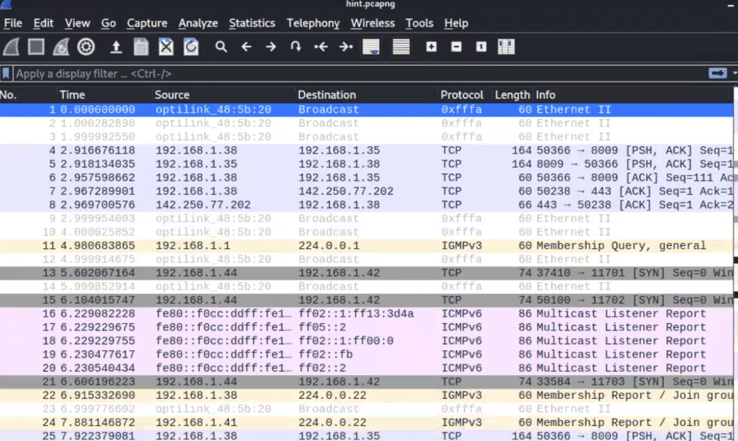Viewport: 738px width, 441px height.
Task: Find a packet magnifier icon
Action: point(221,47)
